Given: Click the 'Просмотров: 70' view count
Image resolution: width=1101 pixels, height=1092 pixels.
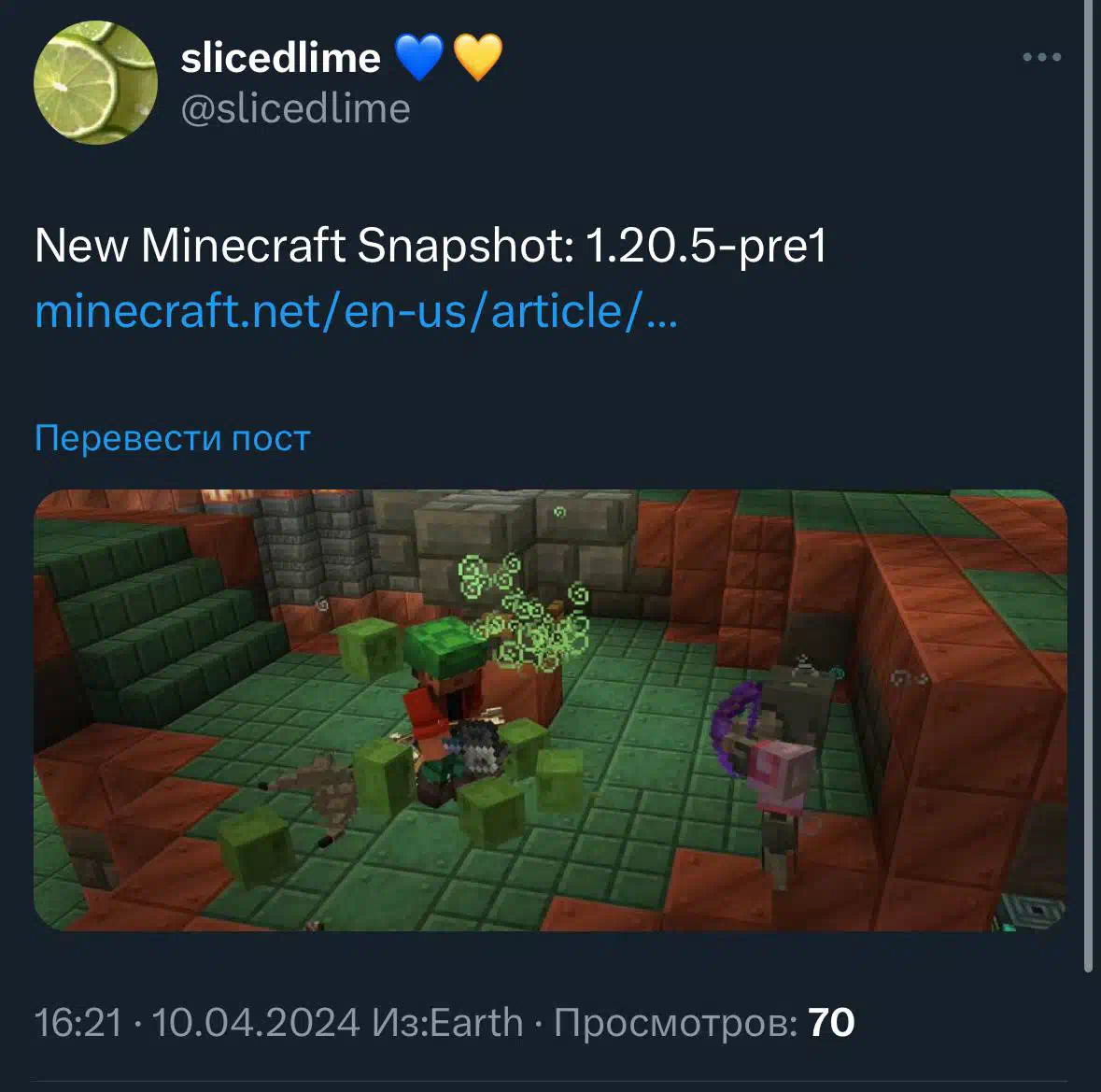Looking at the screenshot, I should pyautogui.click(x=704, y=1022).
